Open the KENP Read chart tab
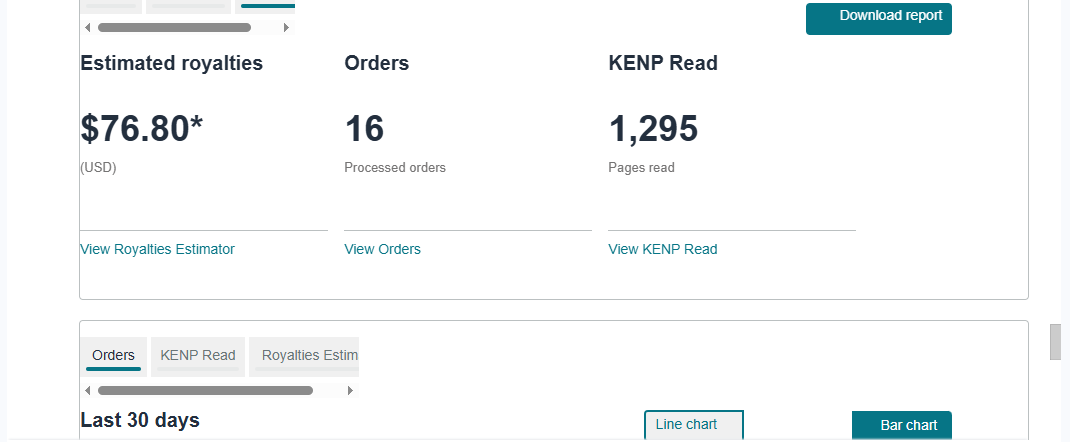The width and height of the screenshot is (1070, 442). click(198, 356)
